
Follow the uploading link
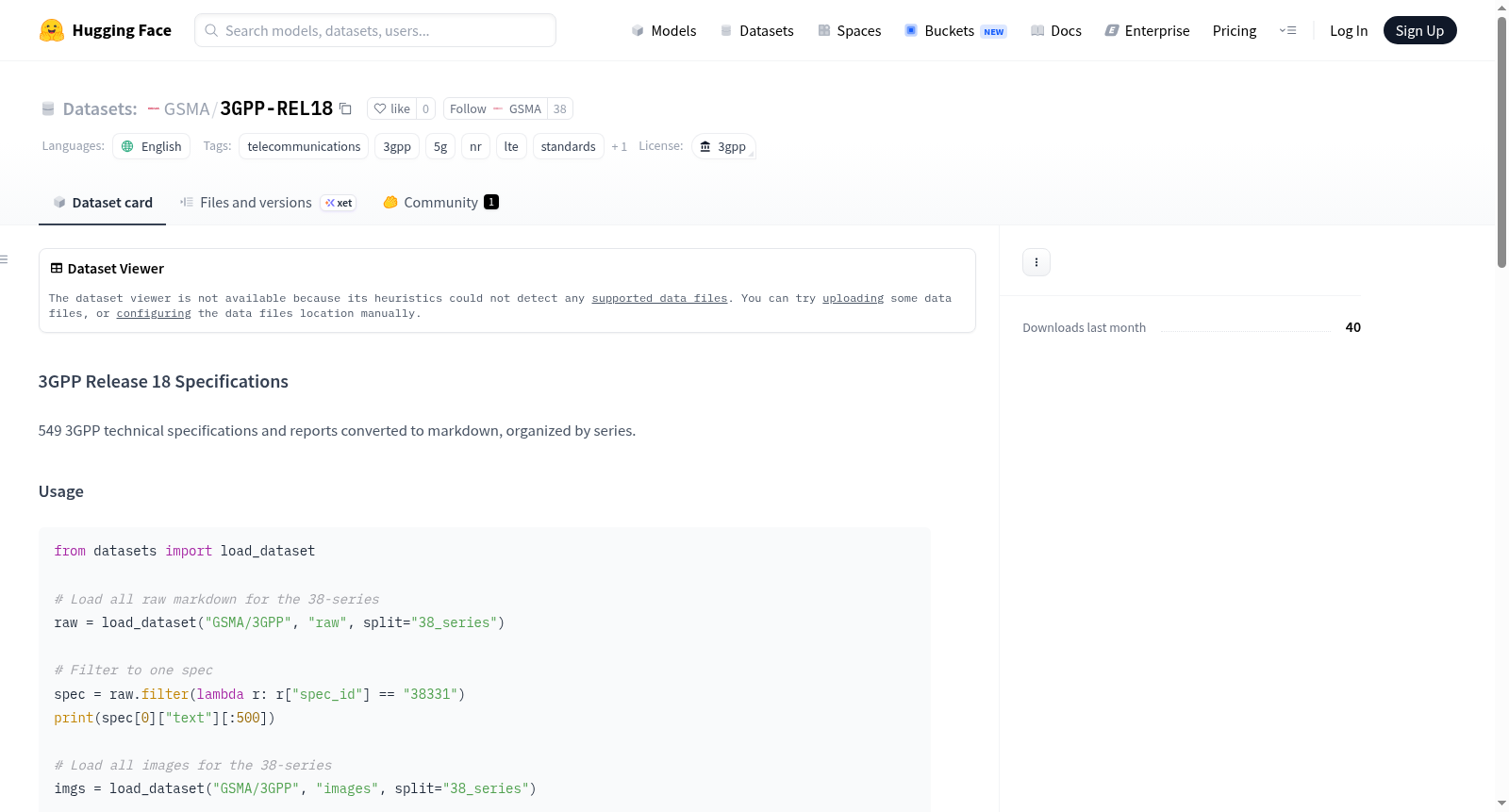pyautogui.click(x=853, y=298)
